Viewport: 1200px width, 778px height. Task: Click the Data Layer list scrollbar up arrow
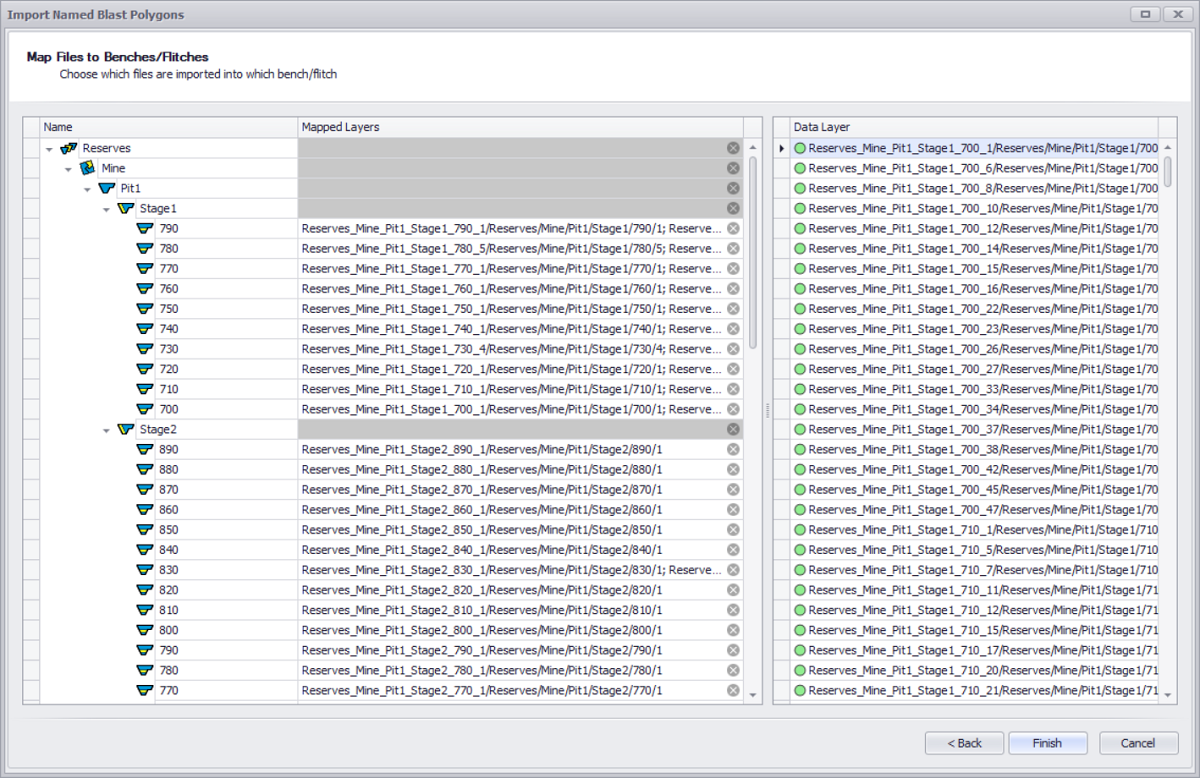pyautogui.click(x=1167, y=148)
